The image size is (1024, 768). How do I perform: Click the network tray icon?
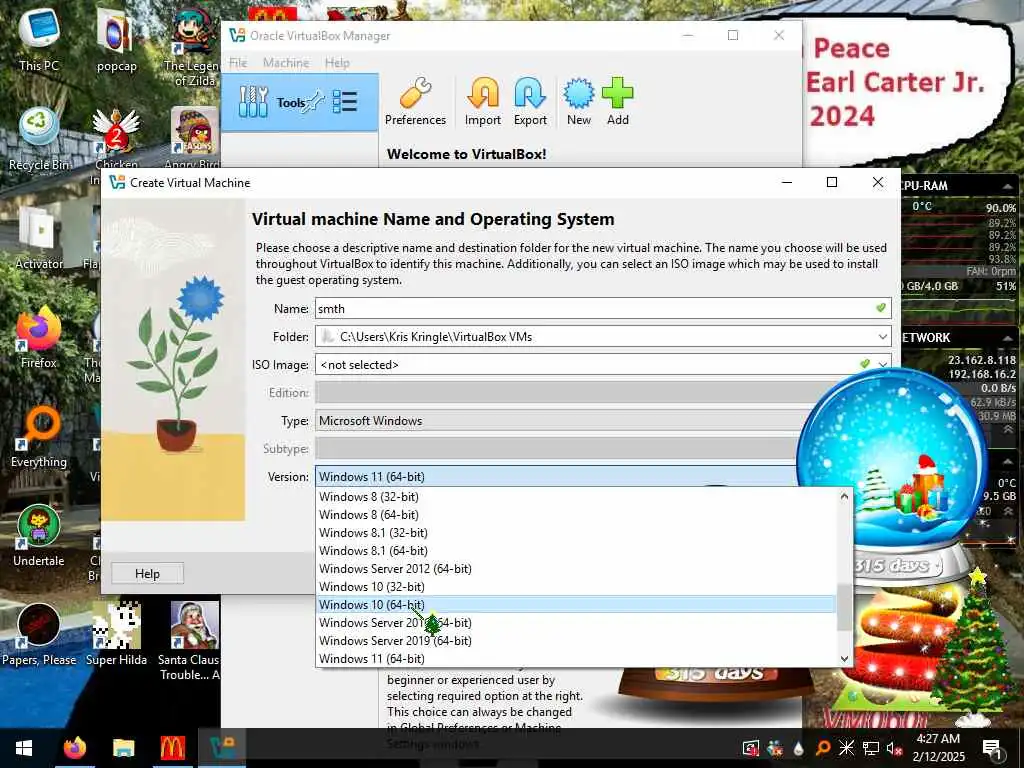[x=871, y=748]
